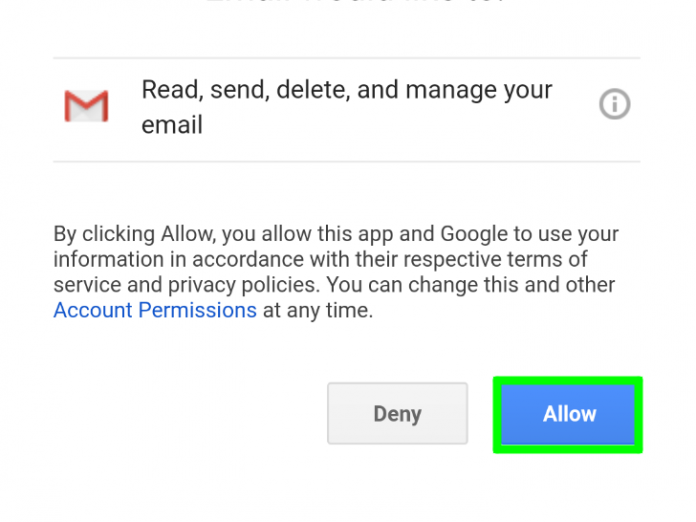This screenshot has height=522, width=696.
Task: Open the permission details info icon
Action: [614, 104]
